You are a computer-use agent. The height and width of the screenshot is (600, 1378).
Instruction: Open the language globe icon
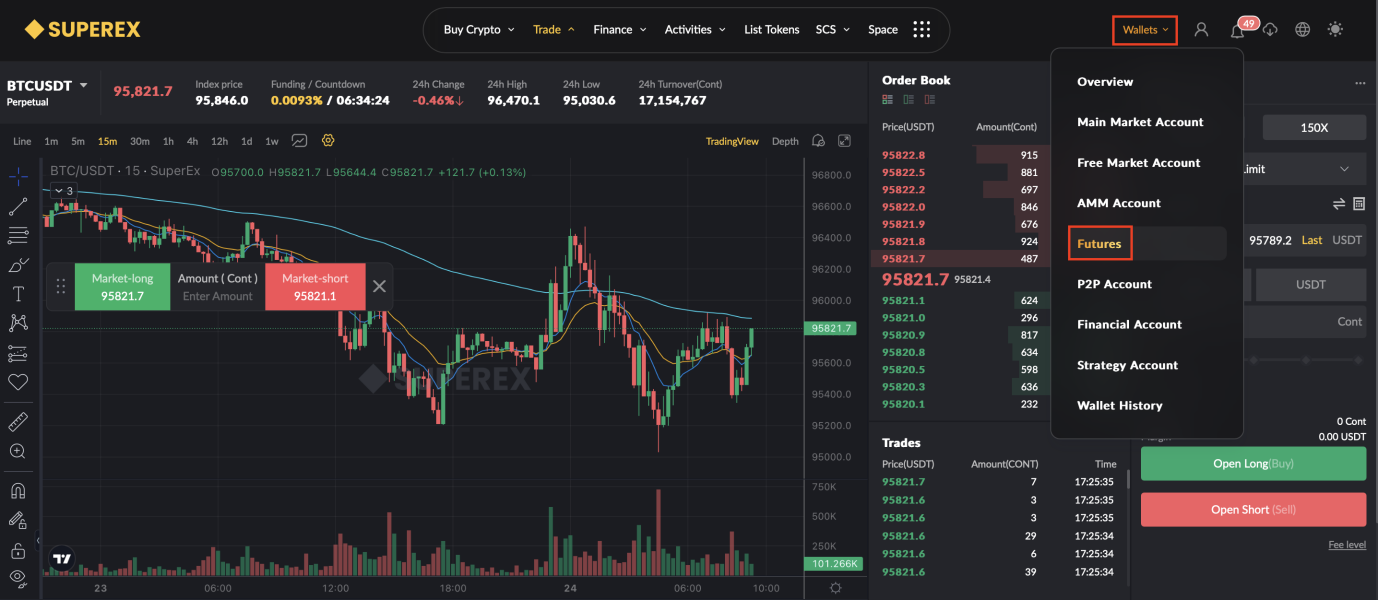point(1302,30)
